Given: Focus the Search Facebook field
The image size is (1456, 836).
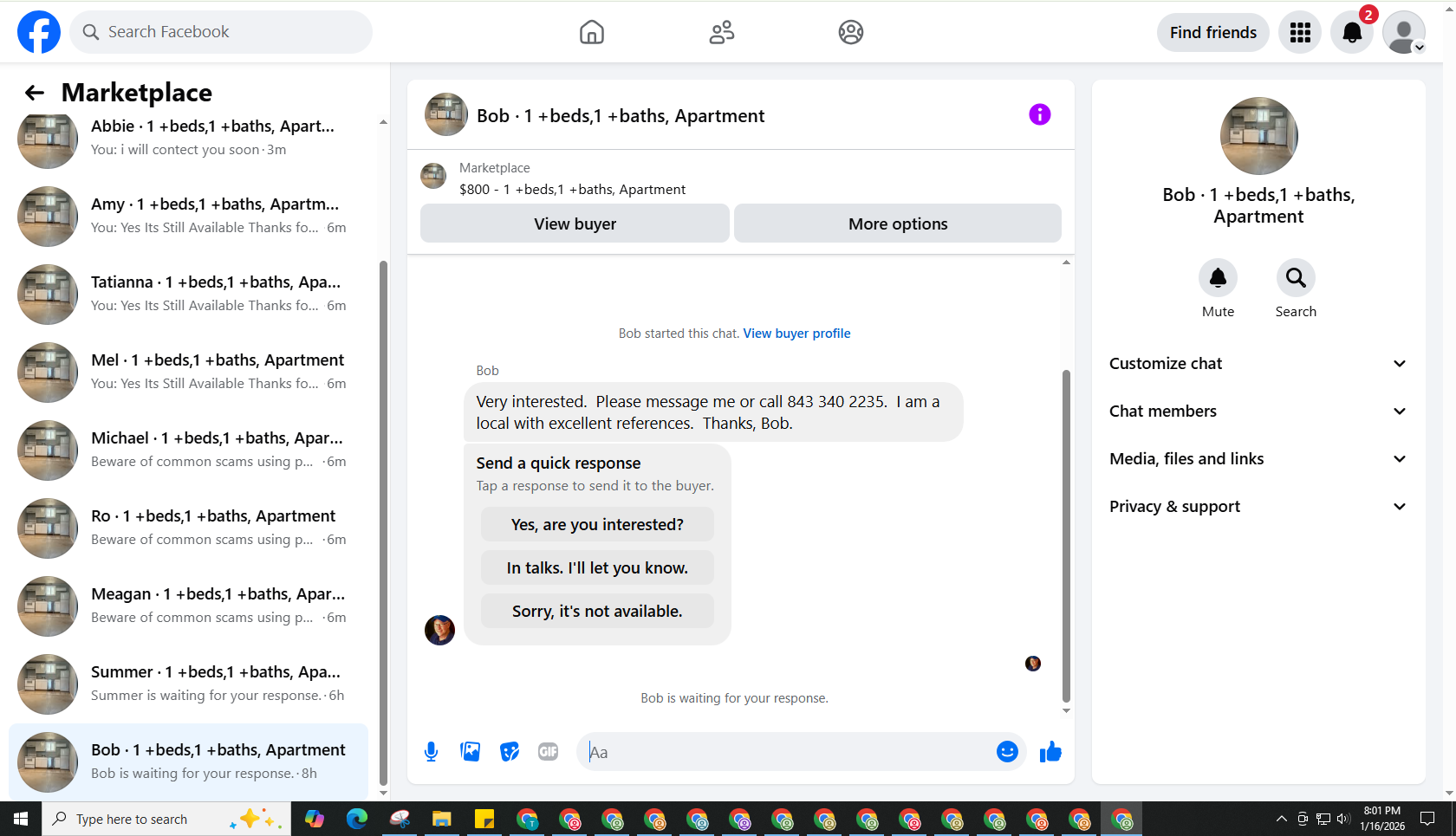Looking at the screenshot, I should [221, 32].
